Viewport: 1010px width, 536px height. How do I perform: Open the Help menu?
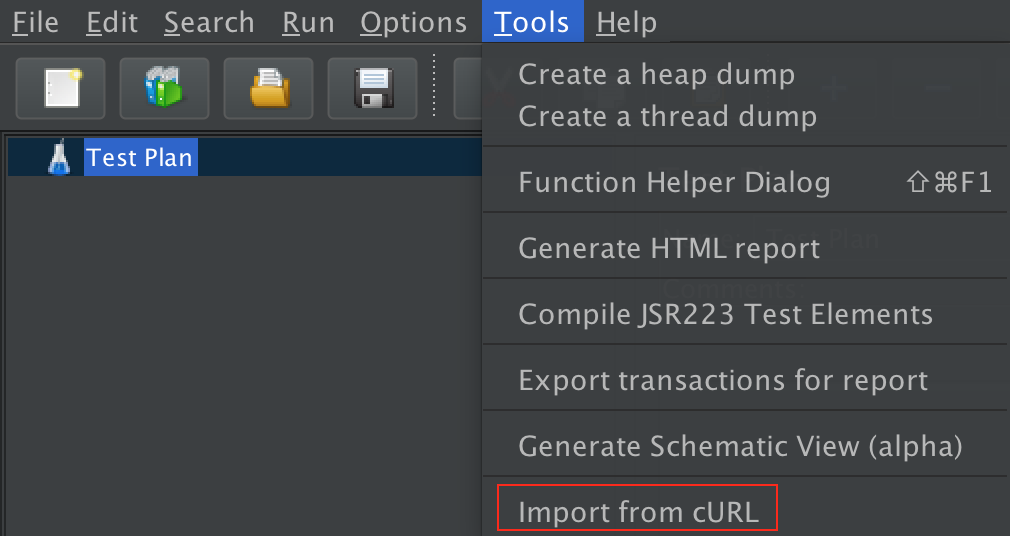tap(627, 22)
